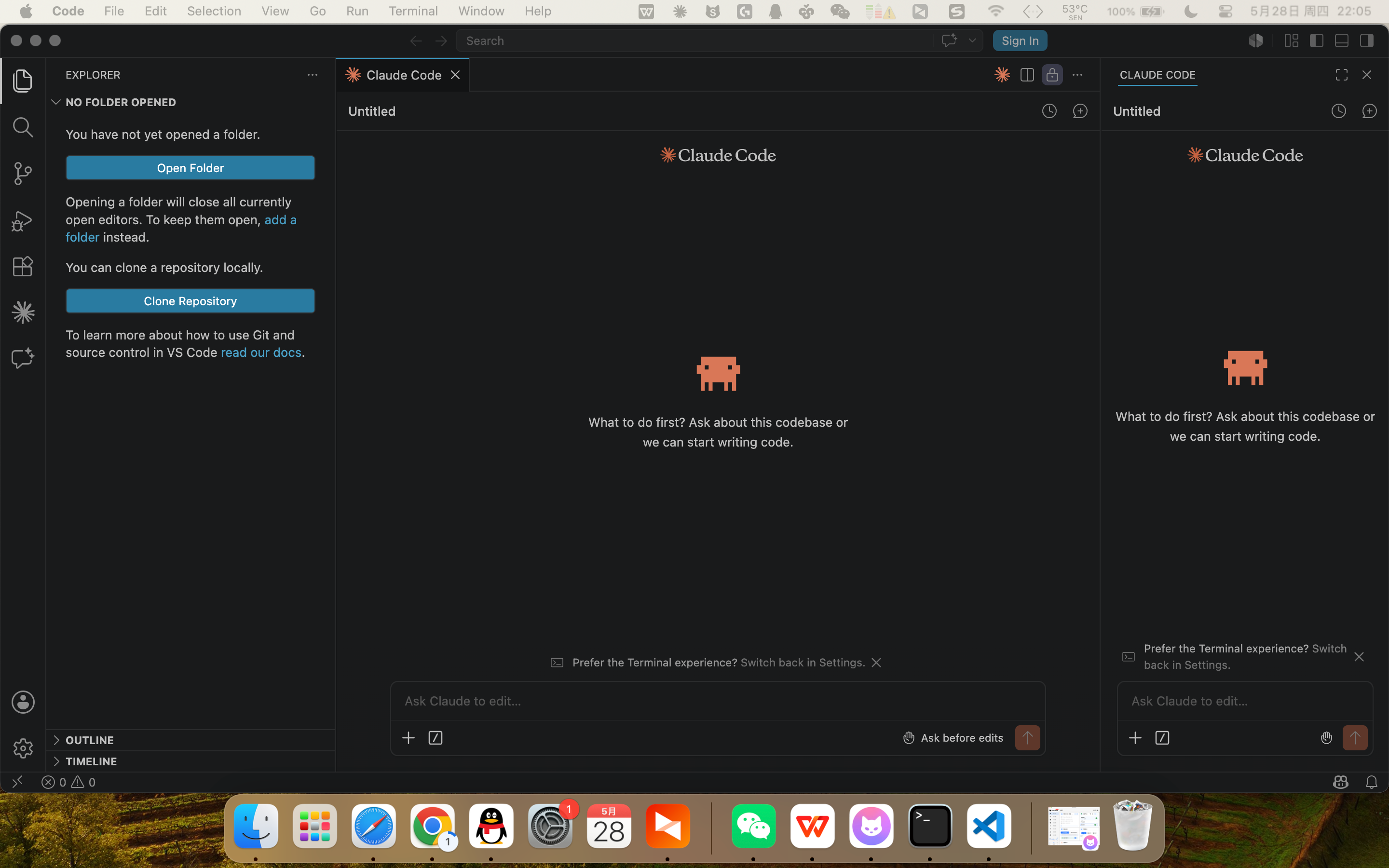Click Explorer views and more actions ellipsis
This screenshot has height=868, width=1389.
click(x=312, y=75)
